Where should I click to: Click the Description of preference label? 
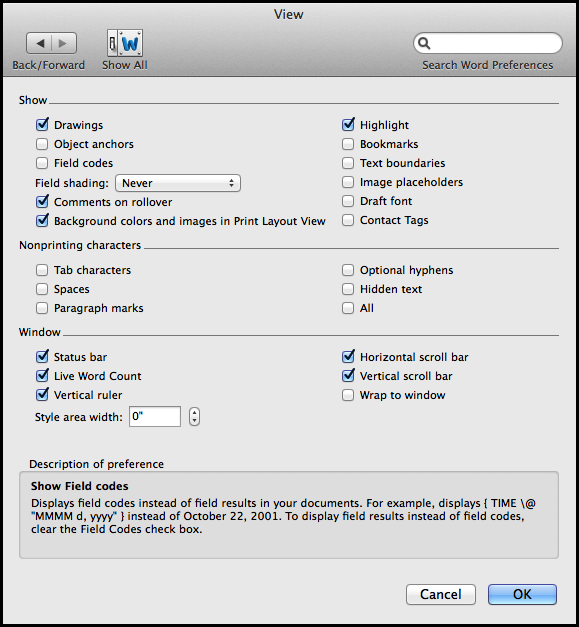coord(96,464)
